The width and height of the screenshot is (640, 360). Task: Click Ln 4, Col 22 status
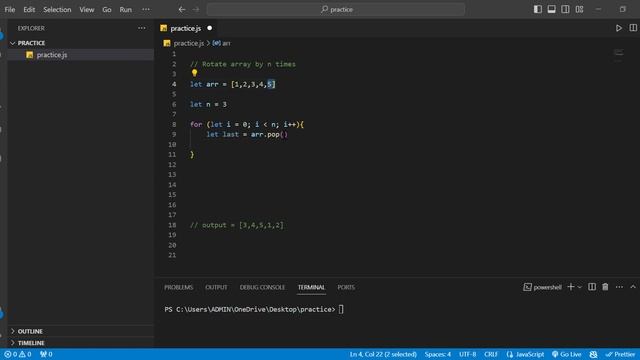[x=383, y=354]
